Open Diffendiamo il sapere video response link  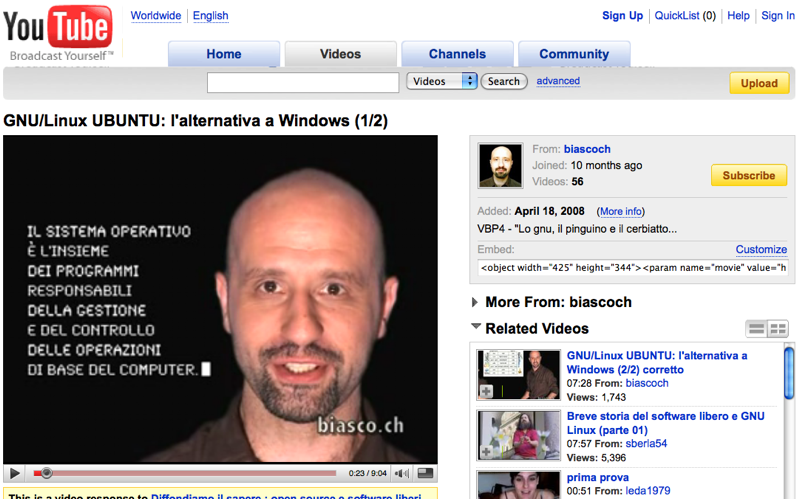pyautogui.click(x=286, y=496)
